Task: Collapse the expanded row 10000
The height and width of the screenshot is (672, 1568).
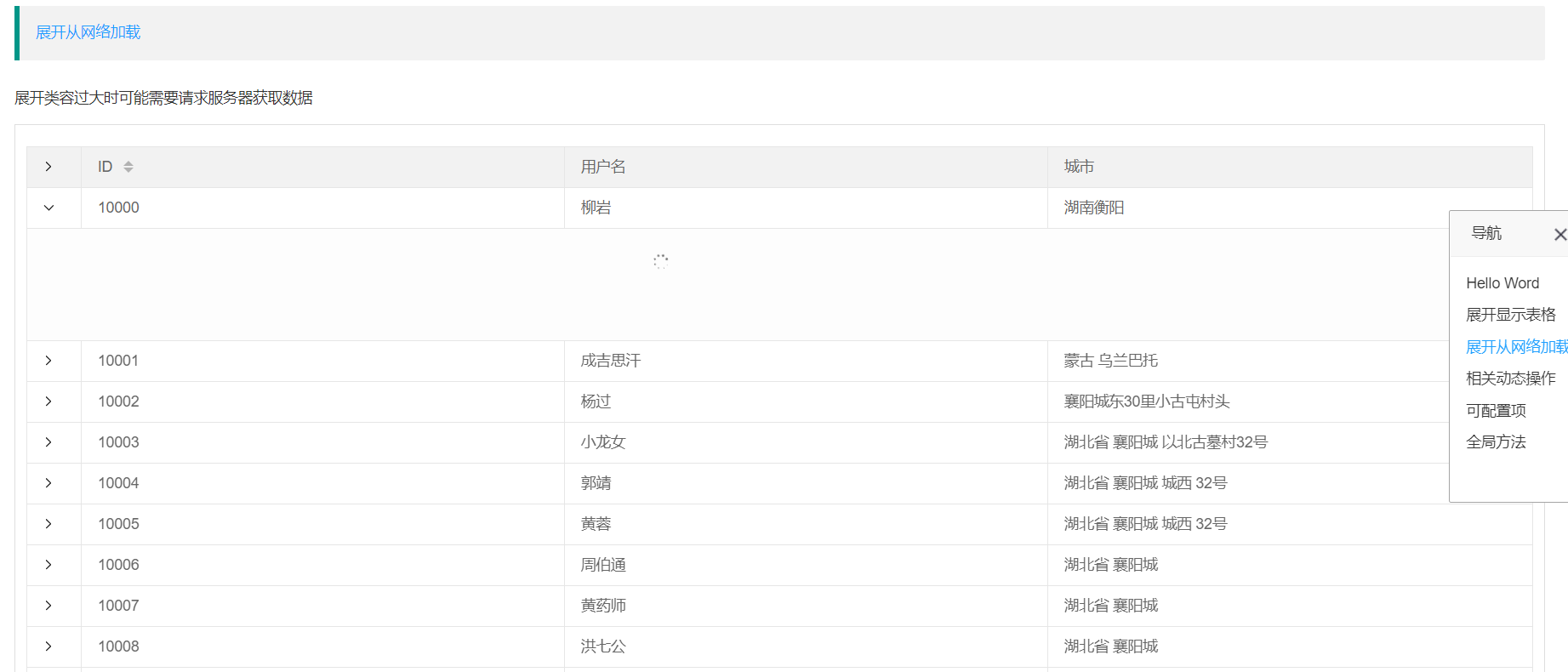Action: pyautogui.click(x=48, y=208)
